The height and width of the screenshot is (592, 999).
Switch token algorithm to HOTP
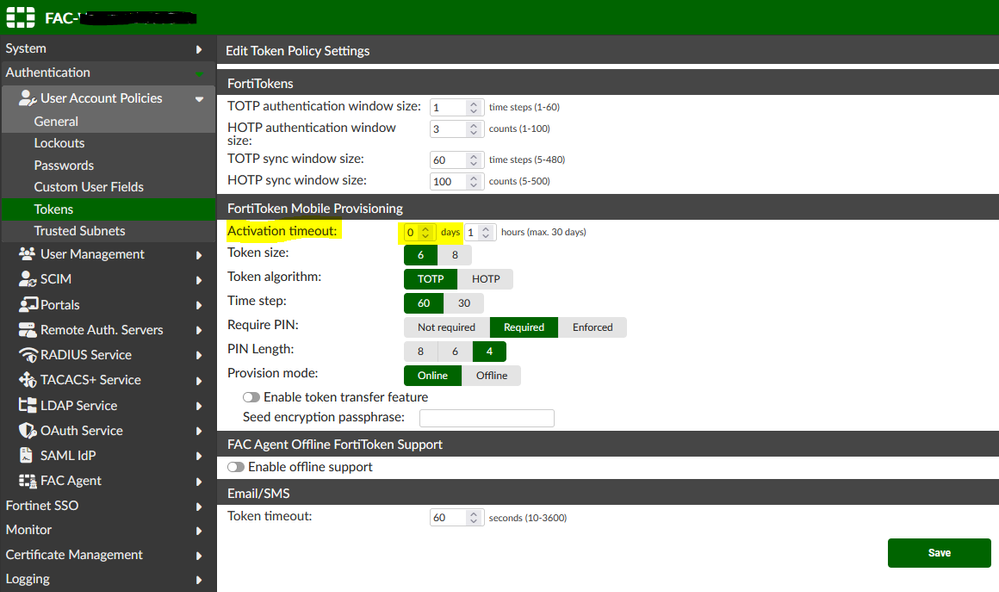click(486, 279)
